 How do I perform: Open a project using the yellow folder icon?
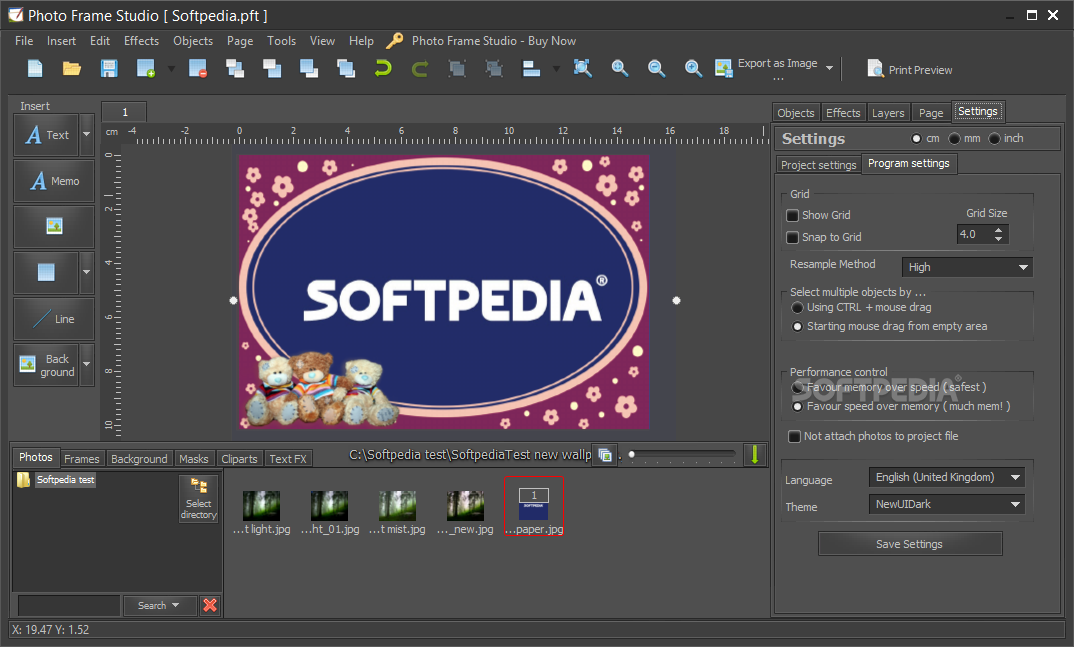point(72,68)
